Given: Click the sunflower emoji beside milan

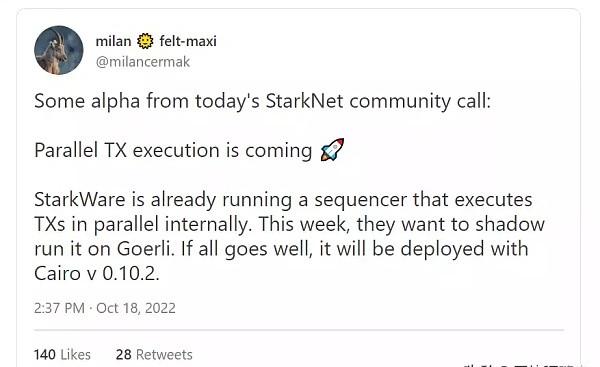Looking at the screenshot, I should point(145,41).
